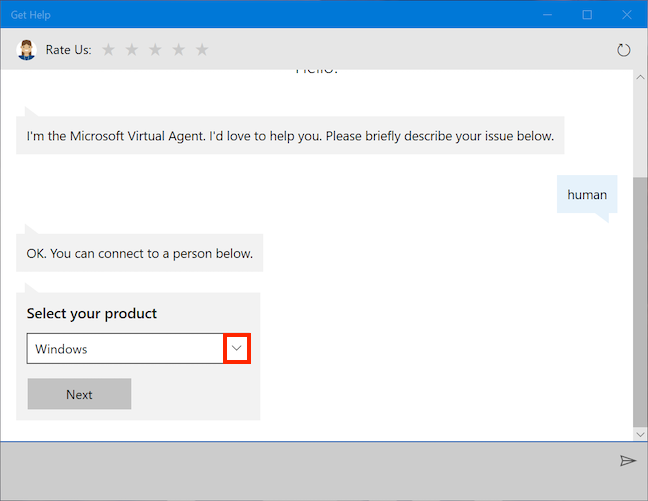The width and height of the screenshot is (648, 501).
Task: Click the virtual agent avatar icon
Action: [26, 49]
